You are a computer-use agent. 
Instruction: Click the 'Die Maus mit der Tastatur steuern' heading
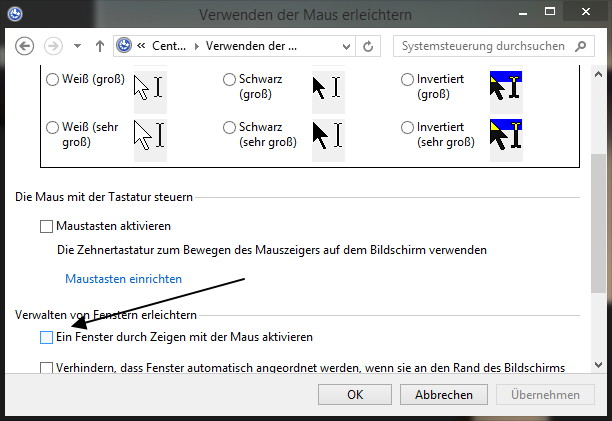[x=104, y=197]
